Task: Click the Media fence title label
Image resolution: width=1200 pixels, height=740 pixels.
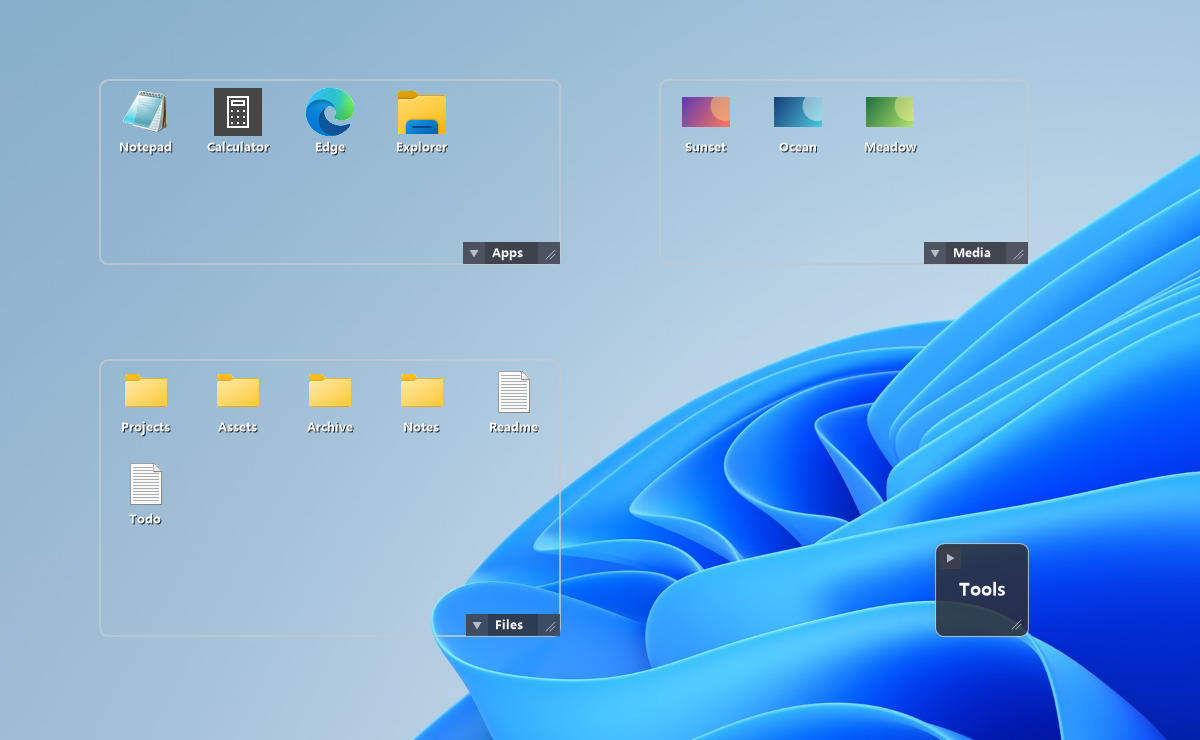Action: (972, 253)
